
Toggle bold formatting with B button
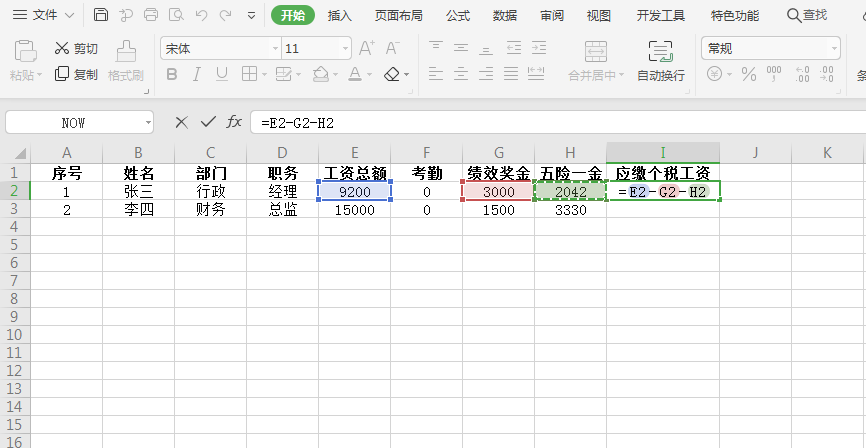pos(171,74)
